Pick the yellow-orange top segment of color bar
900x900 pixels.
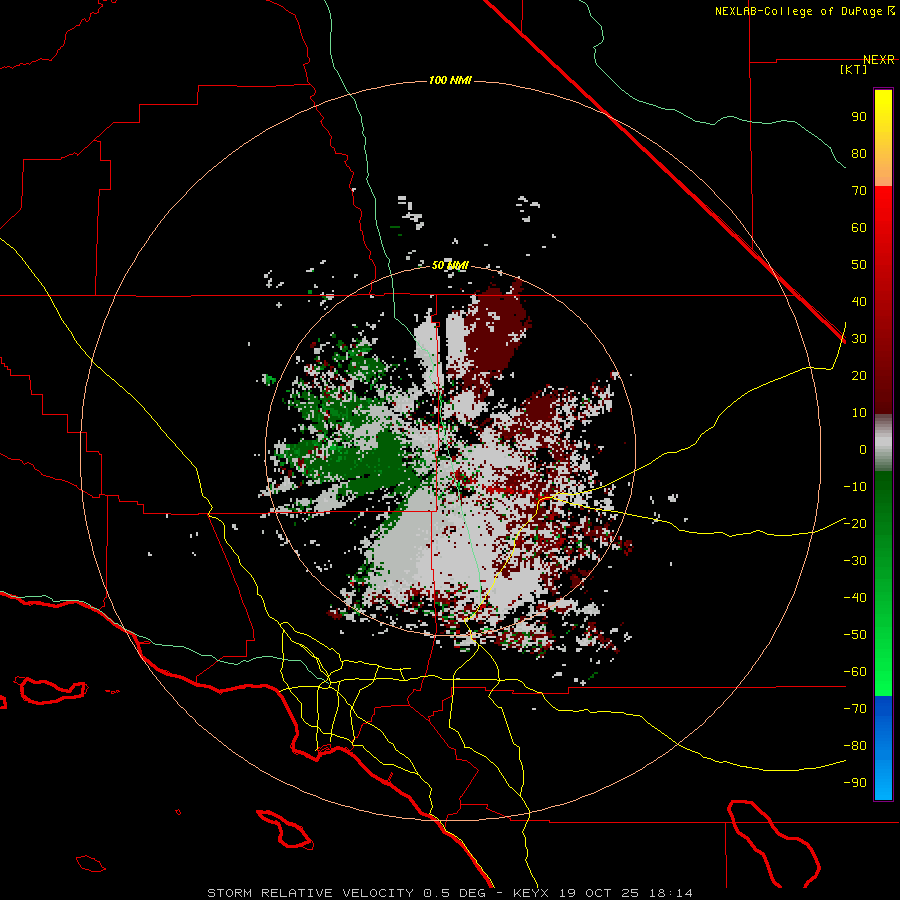pyautogui.click(x=883, y=138)
